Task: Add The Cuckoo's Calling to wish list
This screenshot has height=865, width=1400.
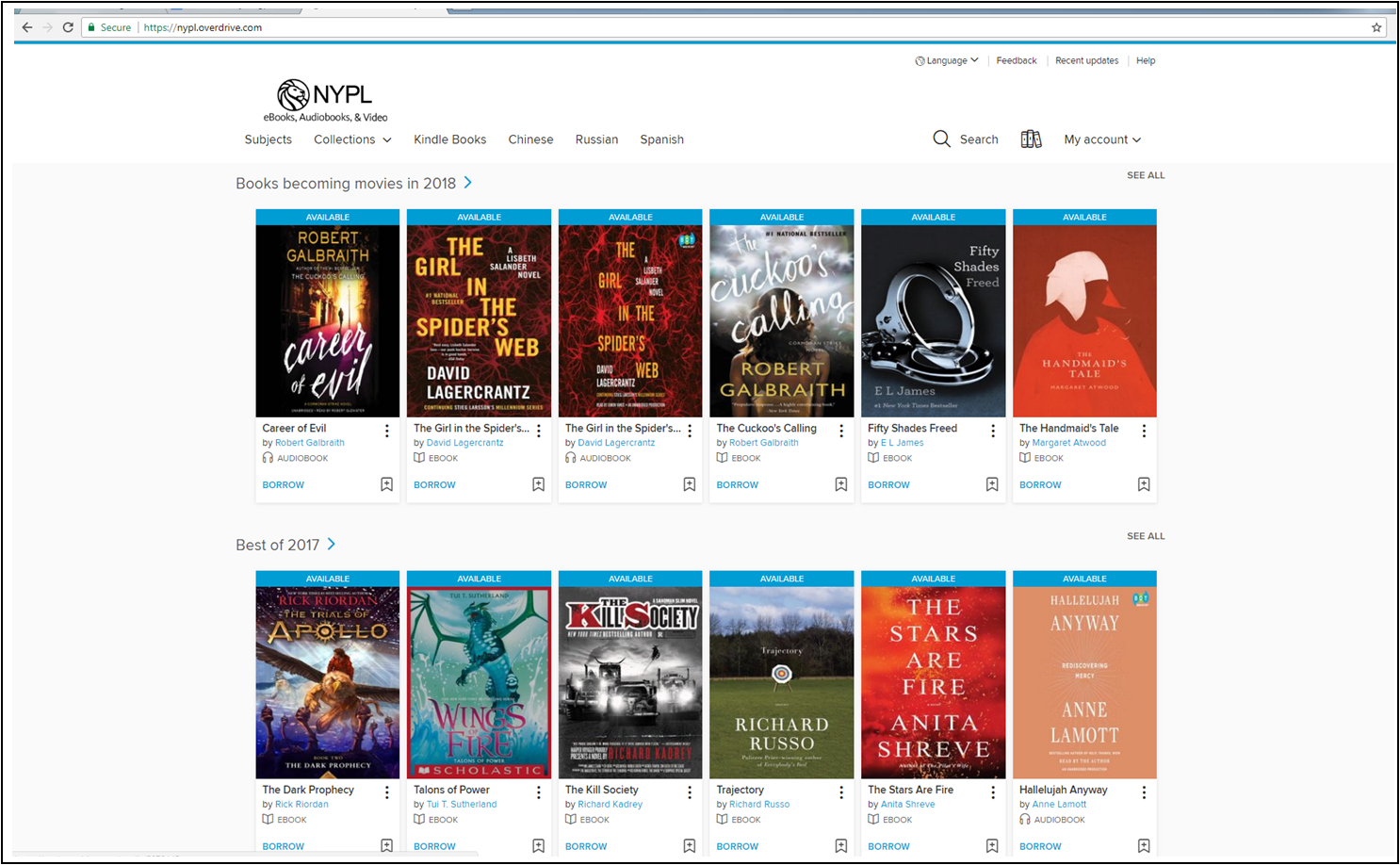Action: click(x=841, y=484)
